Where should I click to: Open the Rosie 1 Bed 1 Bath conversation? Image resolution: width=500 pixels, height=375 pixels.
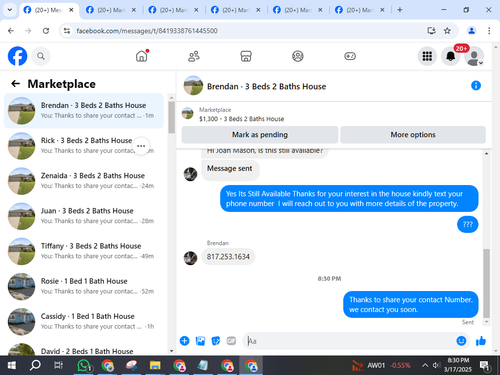pos(84,286)
